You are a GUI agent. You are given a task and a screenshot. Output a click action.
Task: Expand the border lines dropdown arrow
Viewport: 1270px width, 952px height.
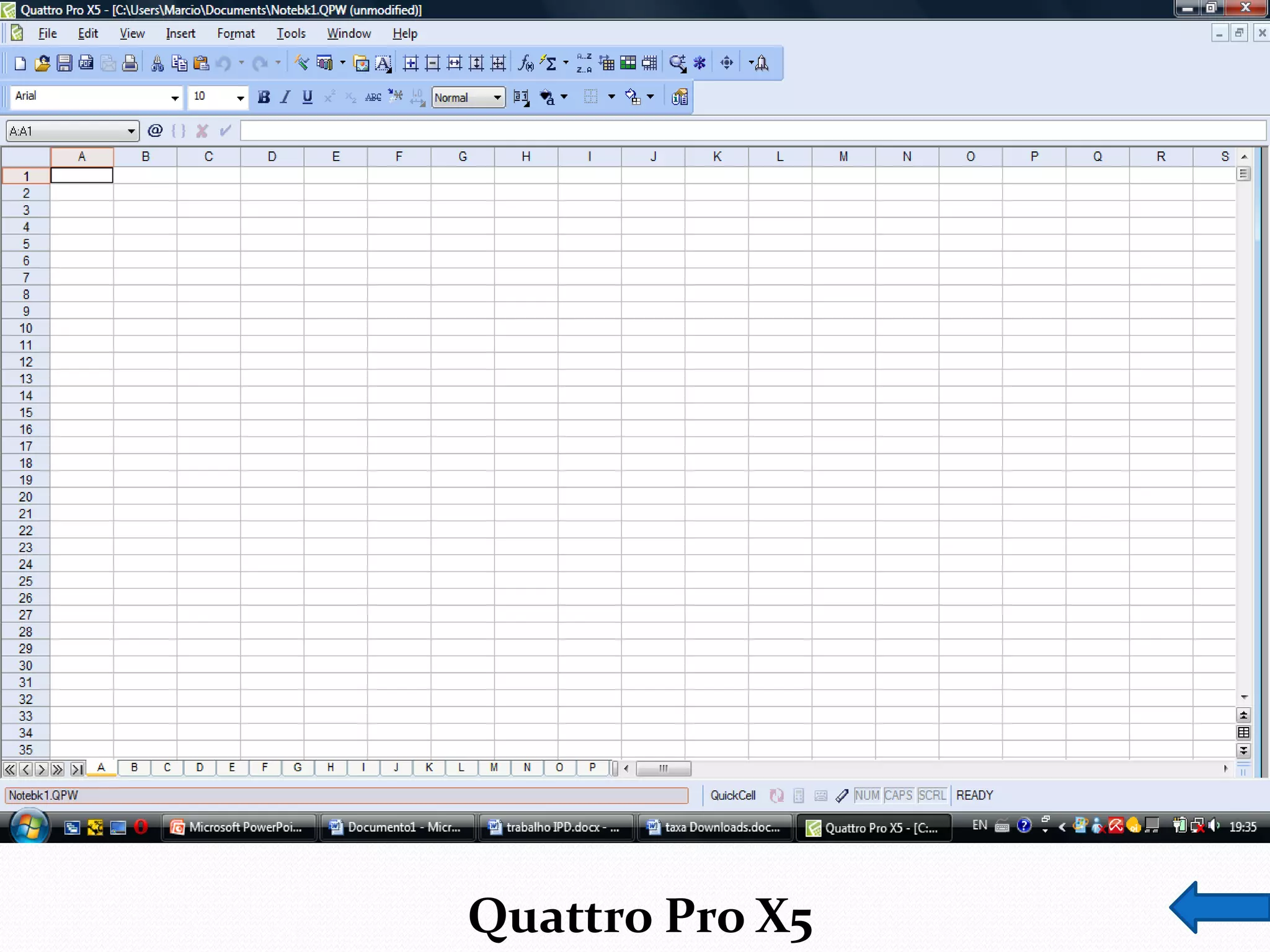point(611,97)
